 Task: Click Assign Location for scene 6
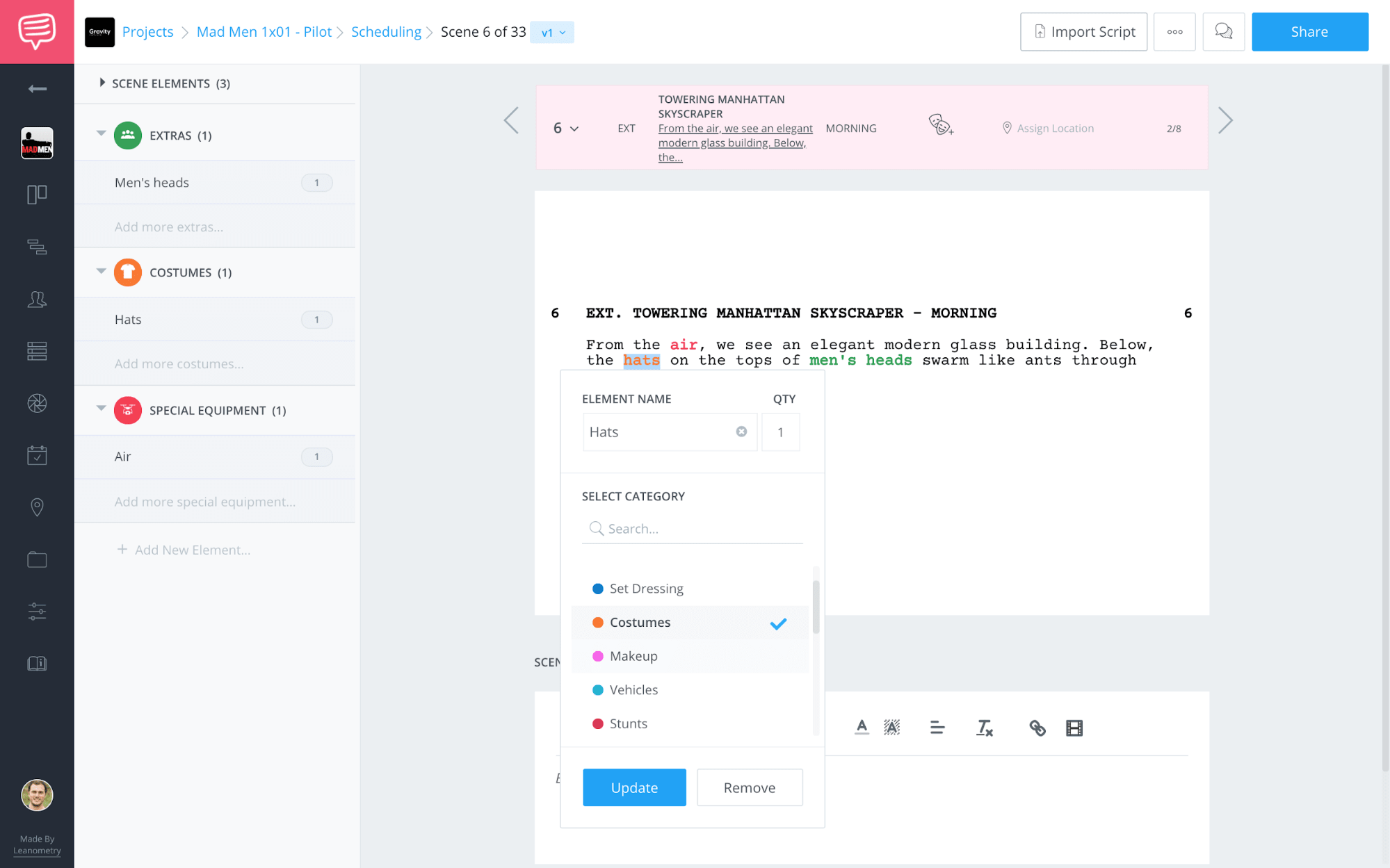click(x=1054, y=127)
